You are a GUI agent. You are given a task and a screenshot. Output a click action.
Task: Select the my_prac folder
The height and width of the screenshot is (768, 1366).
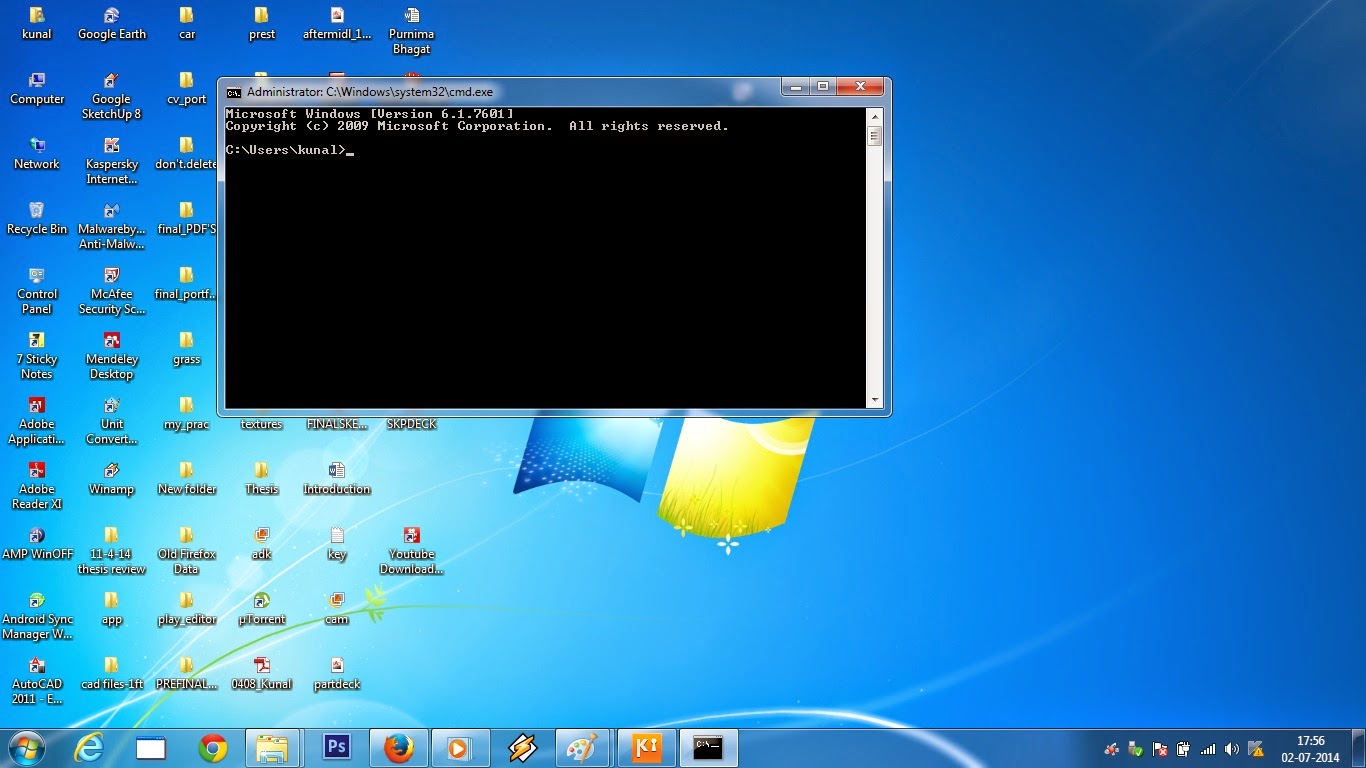[x=187, y=414]
